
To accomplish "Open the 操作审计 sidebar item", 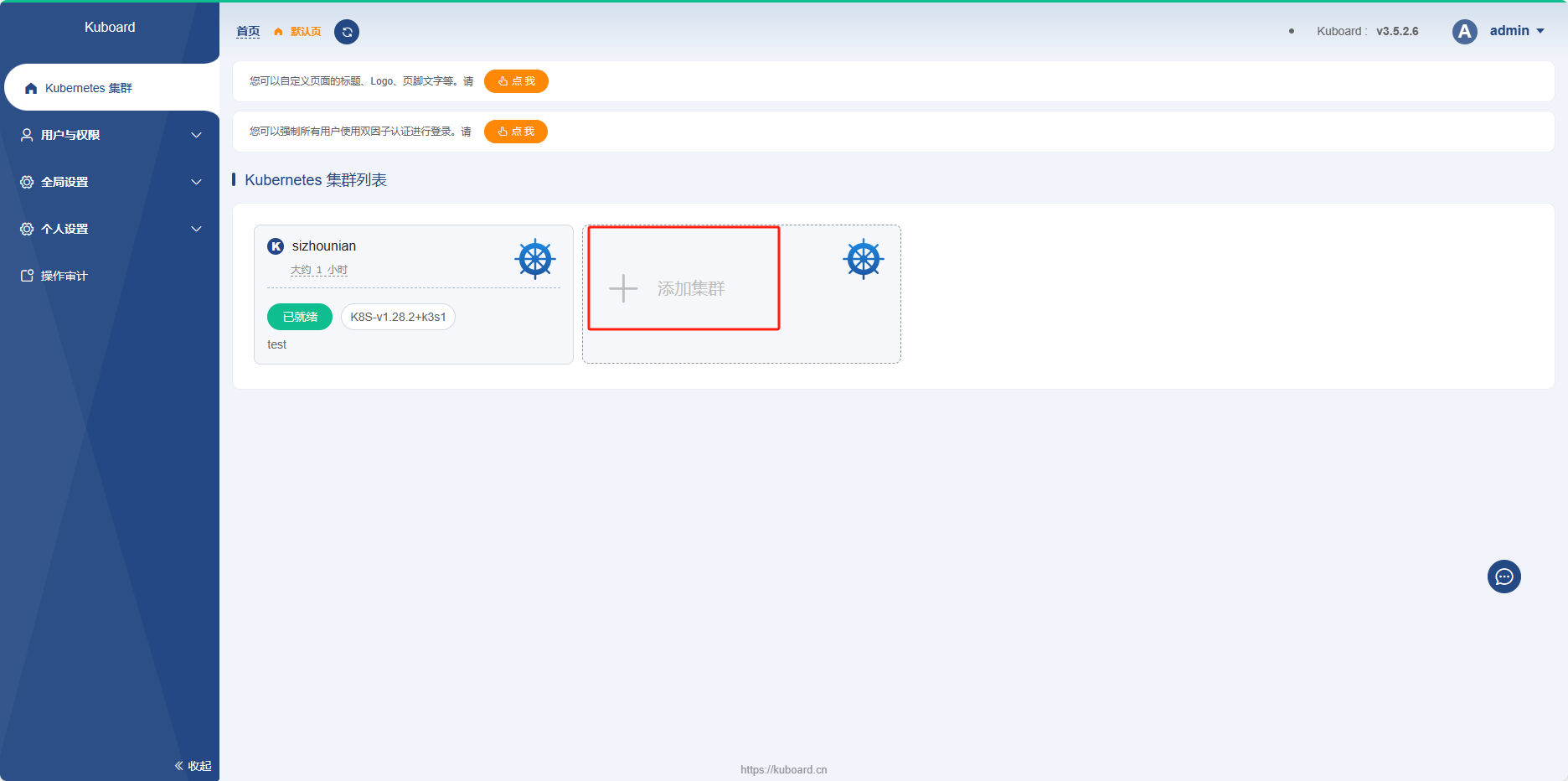I will tap(110, 276).
